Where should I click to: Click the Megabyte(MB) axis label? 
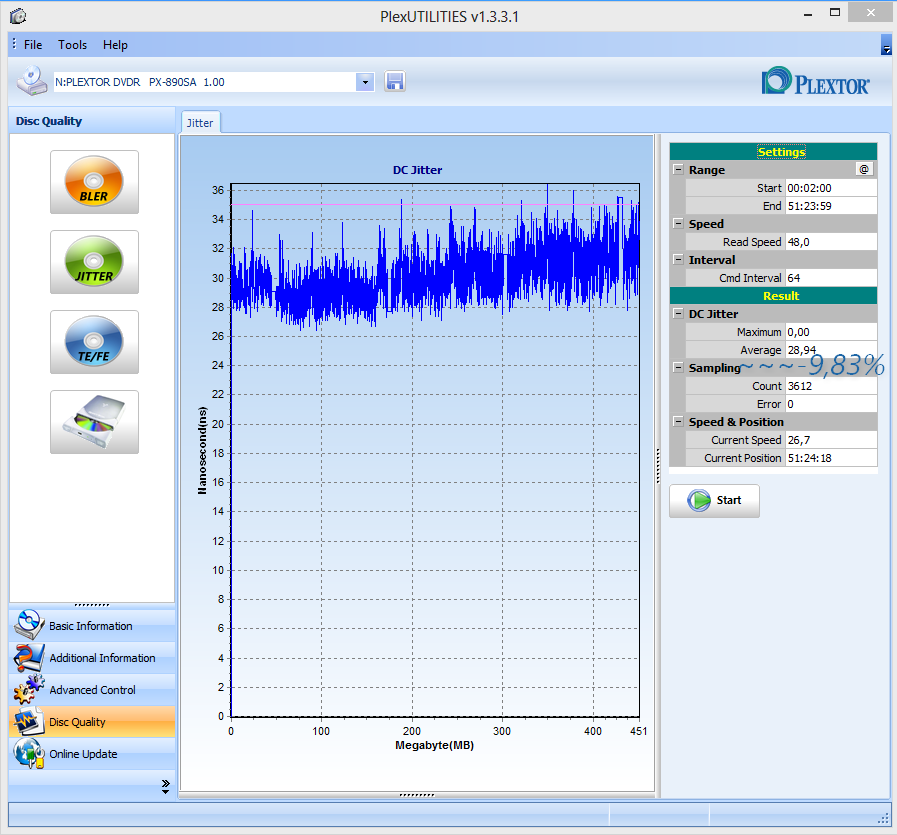pyautogui.click(x=435, y=745)
